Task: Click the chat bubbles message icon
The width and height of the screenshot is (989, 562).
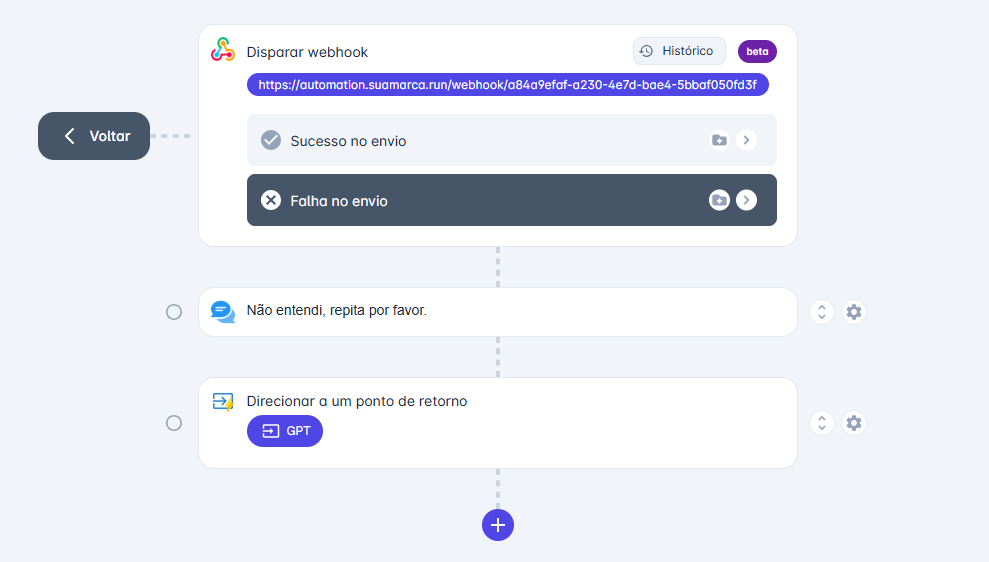Action: click(x=222, y=312)
